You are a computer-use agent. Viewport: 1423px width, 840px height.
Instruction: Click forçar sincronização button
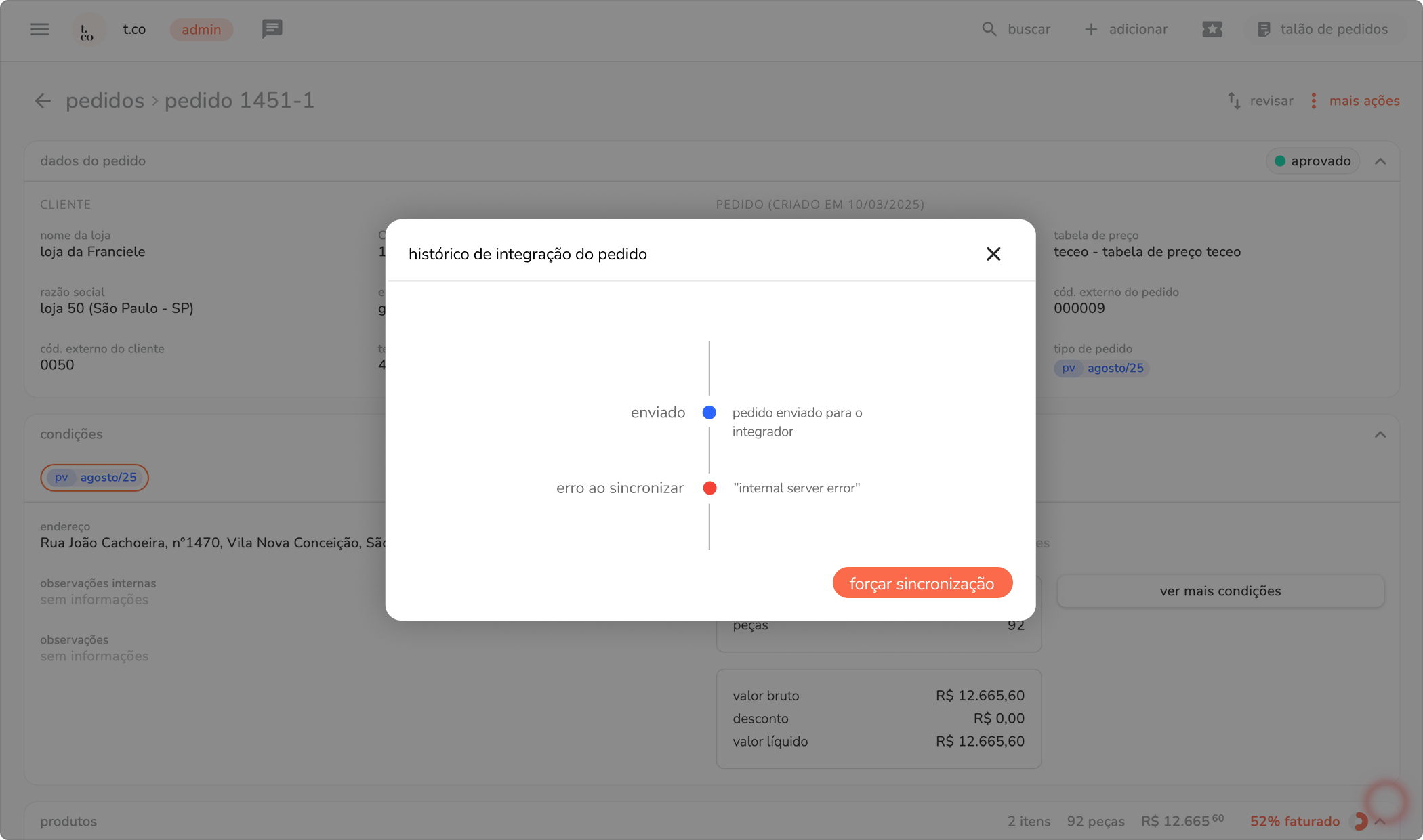pos(922,583)
